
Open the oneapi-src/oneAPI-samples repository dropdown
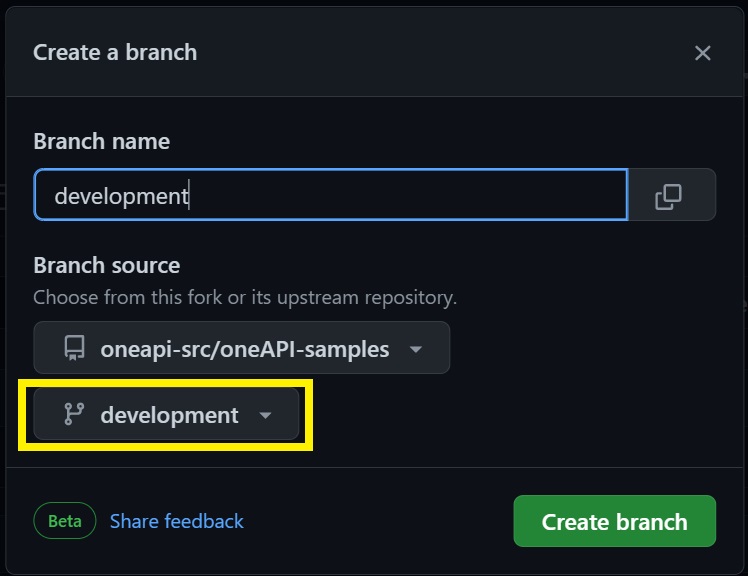tap(241, 348)
